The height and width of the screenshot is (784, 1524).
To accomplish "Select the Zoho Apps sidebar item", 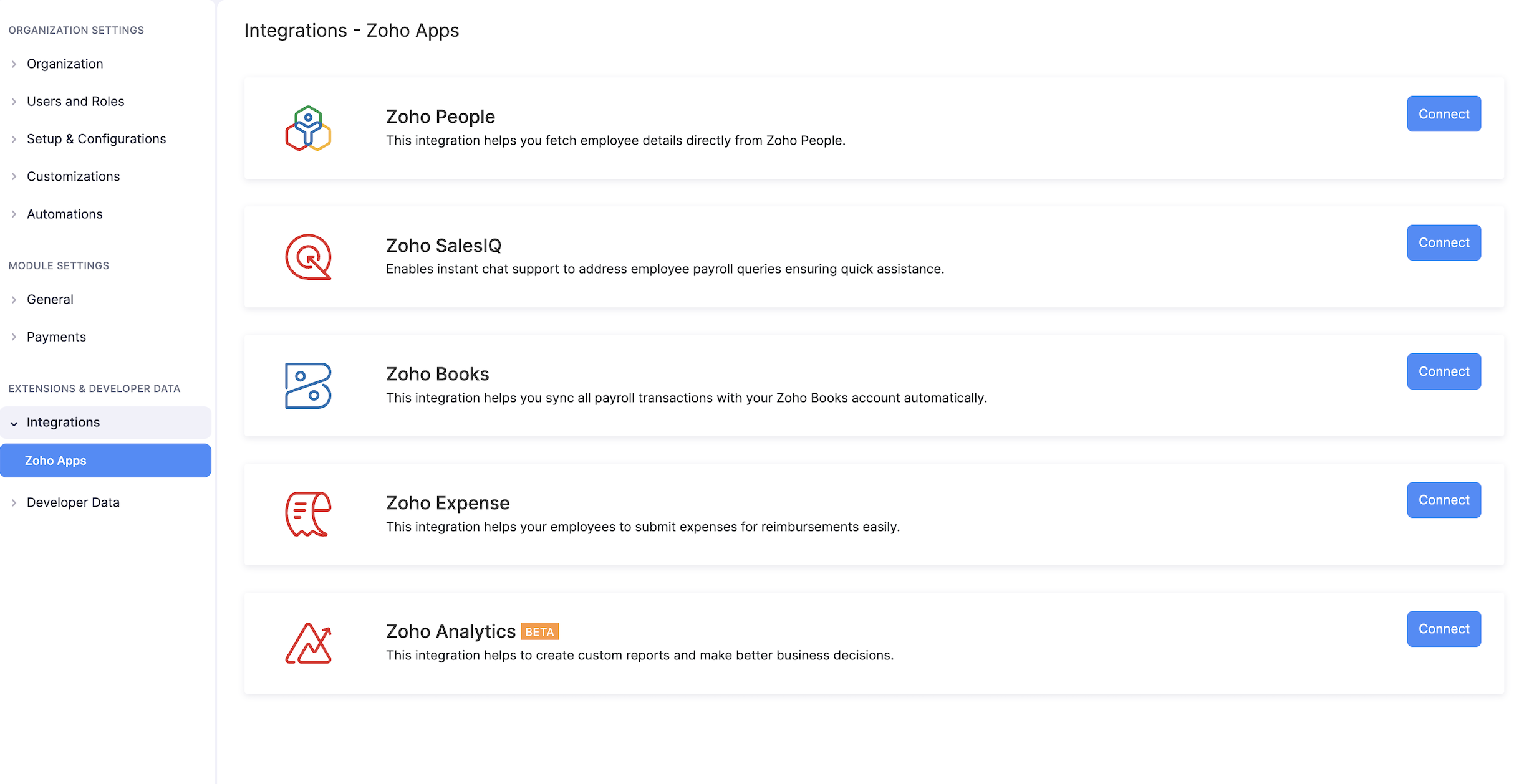I will [55, 460].
